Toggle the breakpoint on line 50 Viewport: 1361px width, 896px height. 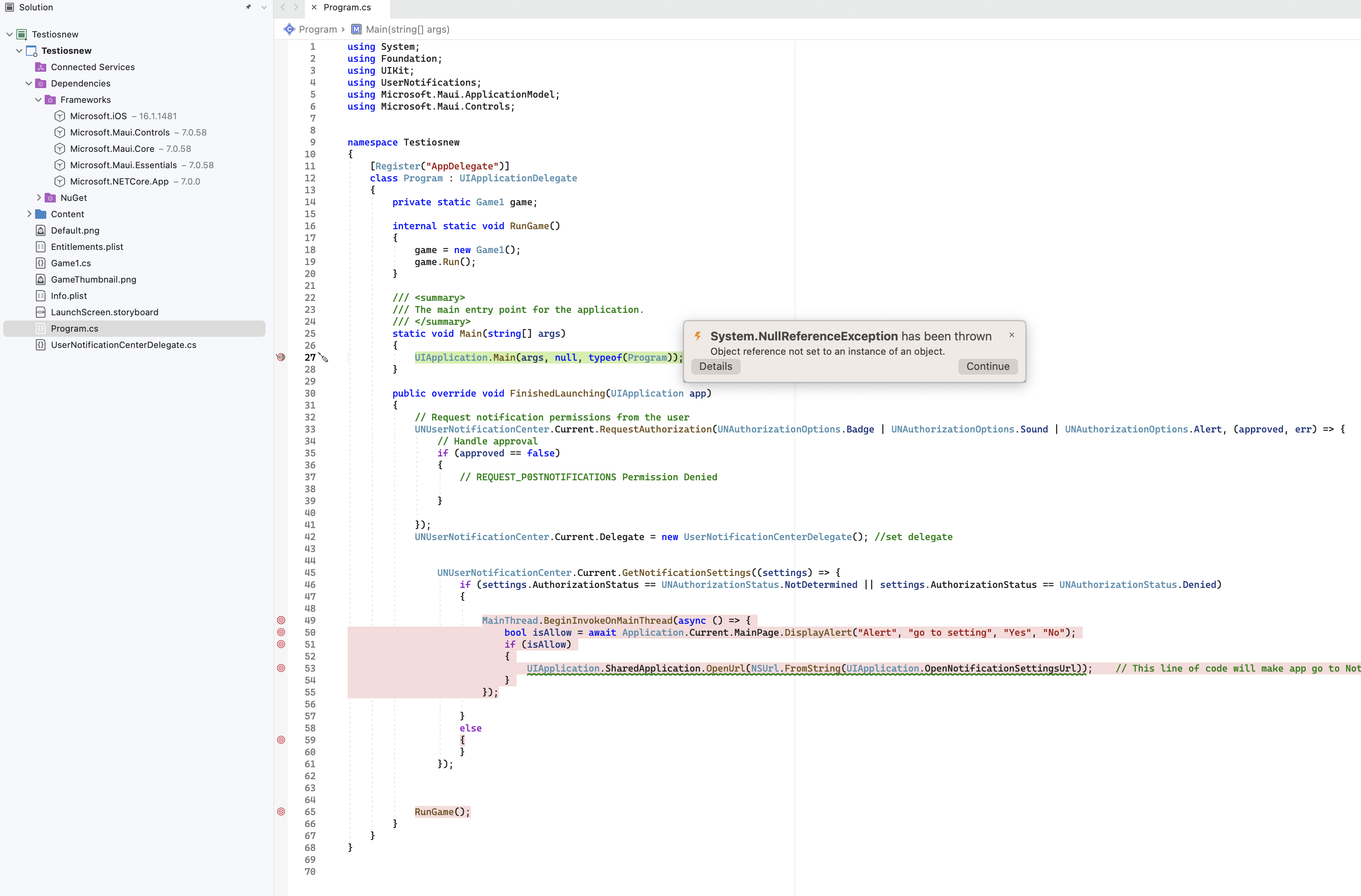point(281,633)
